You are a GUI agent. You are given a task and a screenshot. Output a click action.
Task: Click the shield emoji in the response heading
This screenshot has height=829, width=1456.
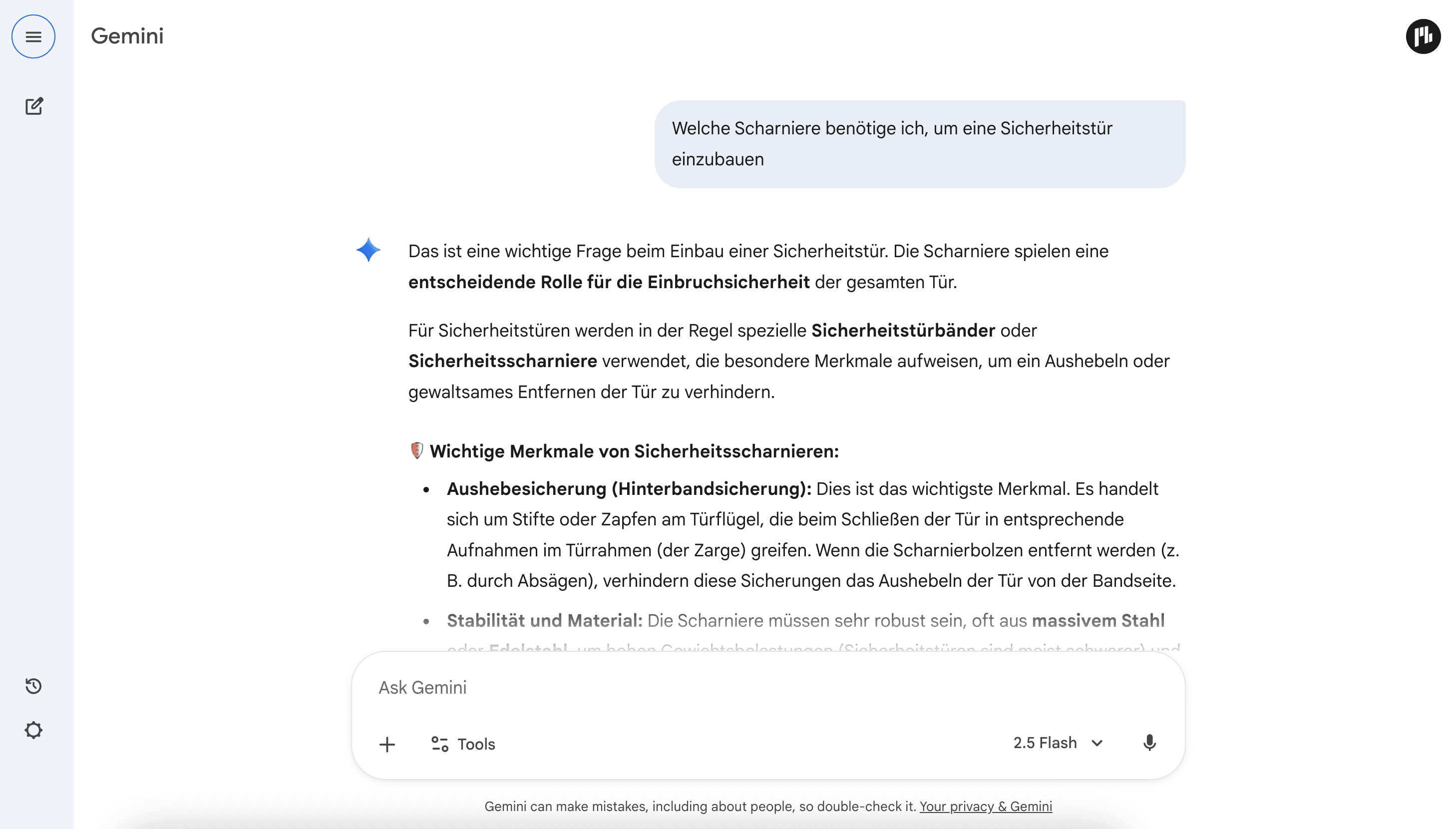pos(418,450)
